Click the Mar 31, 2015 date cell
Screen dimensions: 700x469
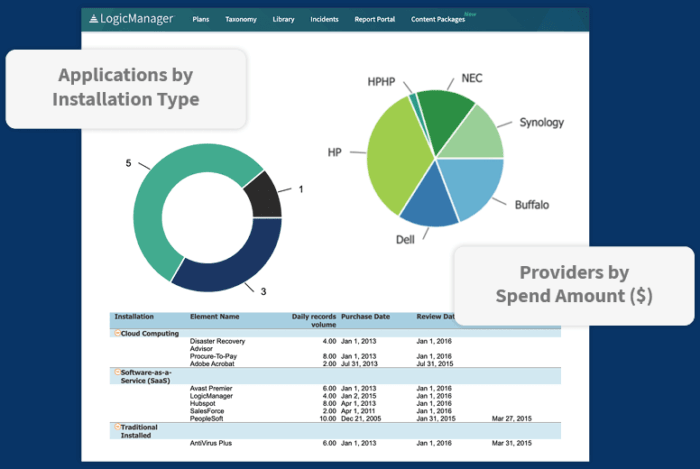[512, 443]
